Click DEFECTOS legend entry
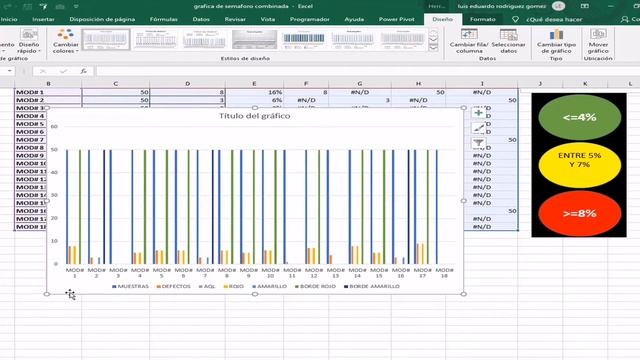 coord(174,286)
